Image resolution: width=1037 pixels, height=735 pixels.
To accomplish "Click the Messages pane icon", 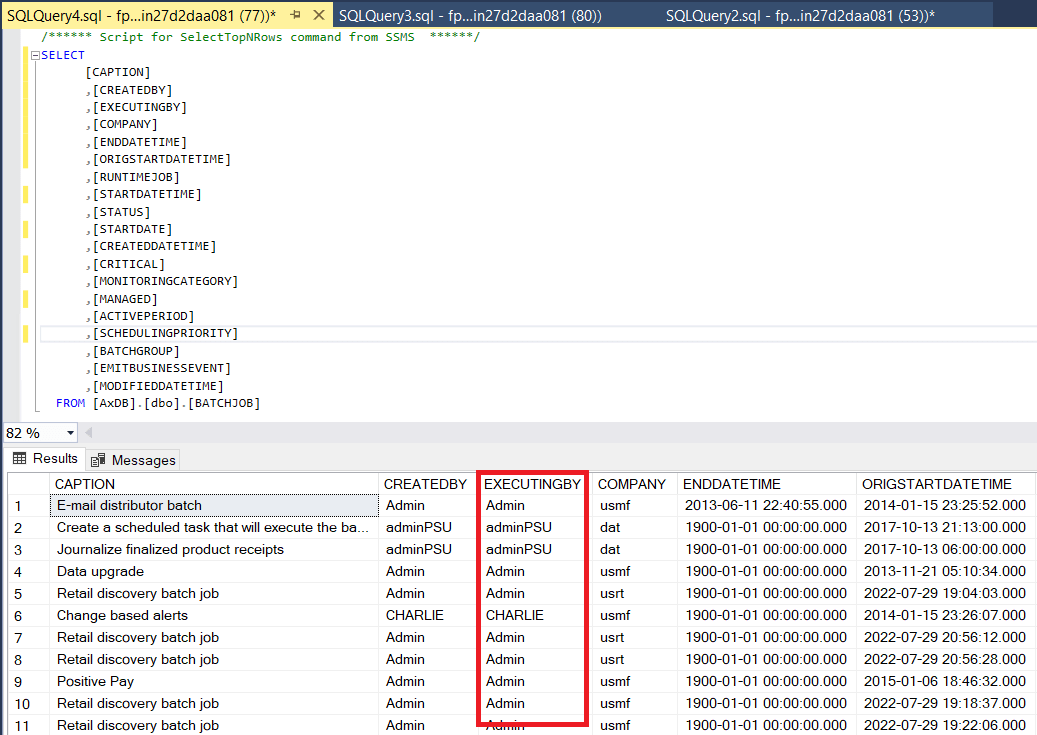I will 96,459.
